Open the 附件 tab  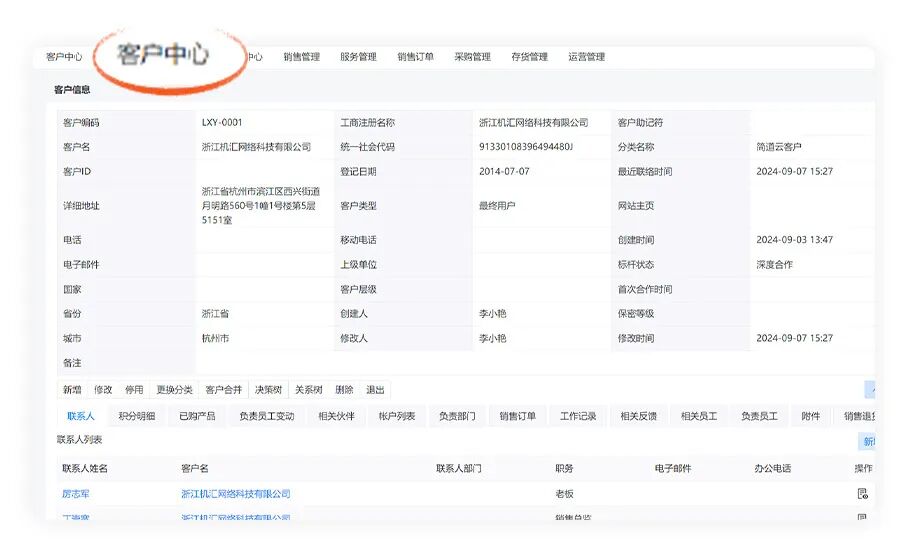pyautogui.click(x=810, y=416)
